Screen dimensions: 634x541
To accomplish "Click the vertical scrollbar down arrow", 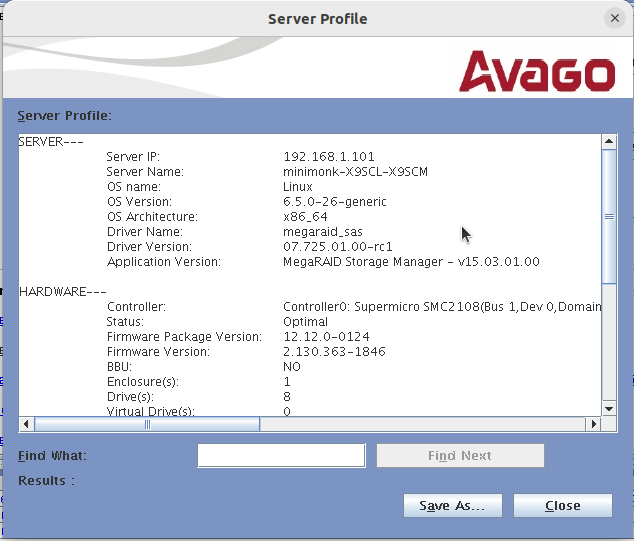I will click(x=609, y=409).
